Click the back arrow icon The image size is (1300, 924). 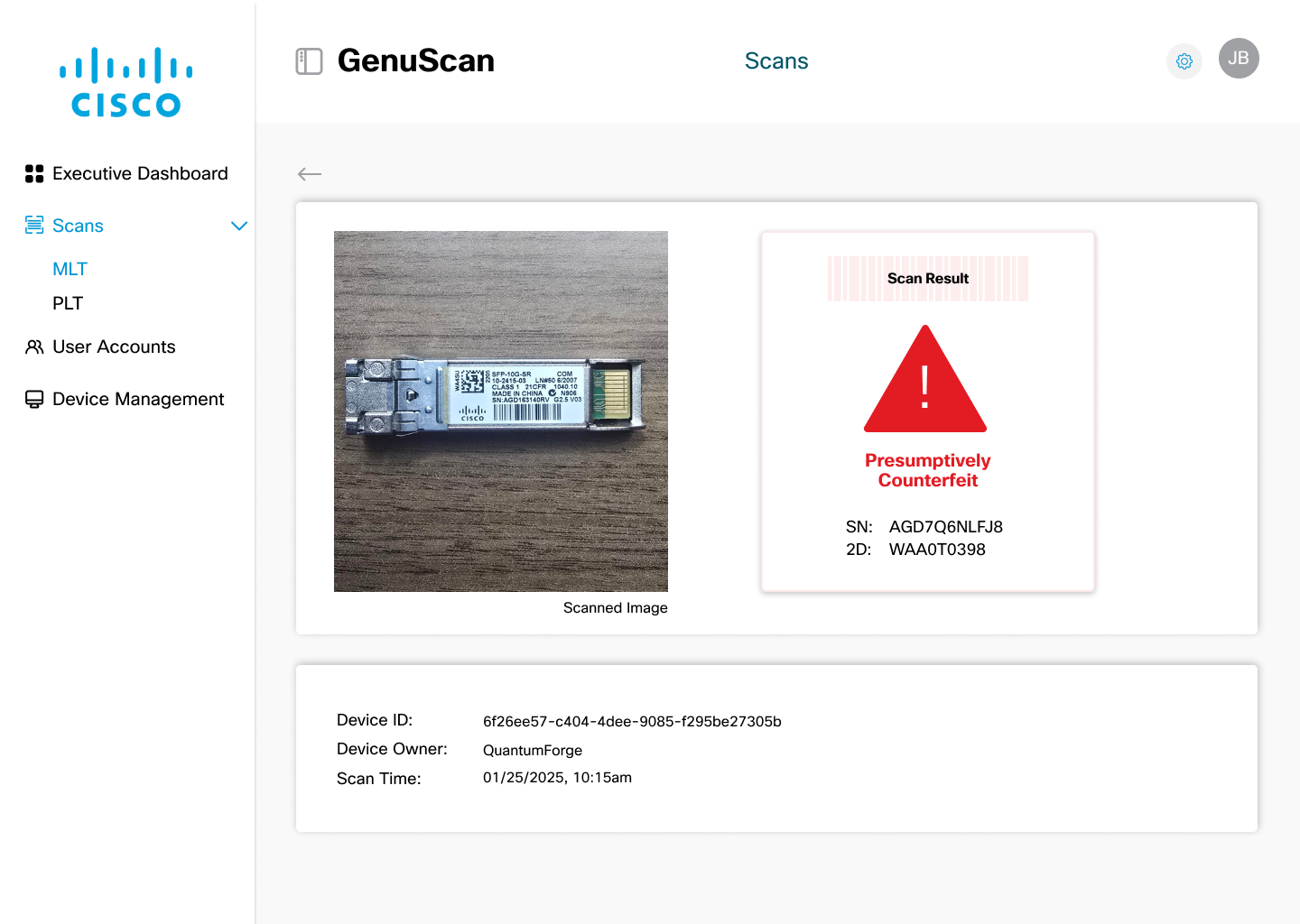point(310,174)
